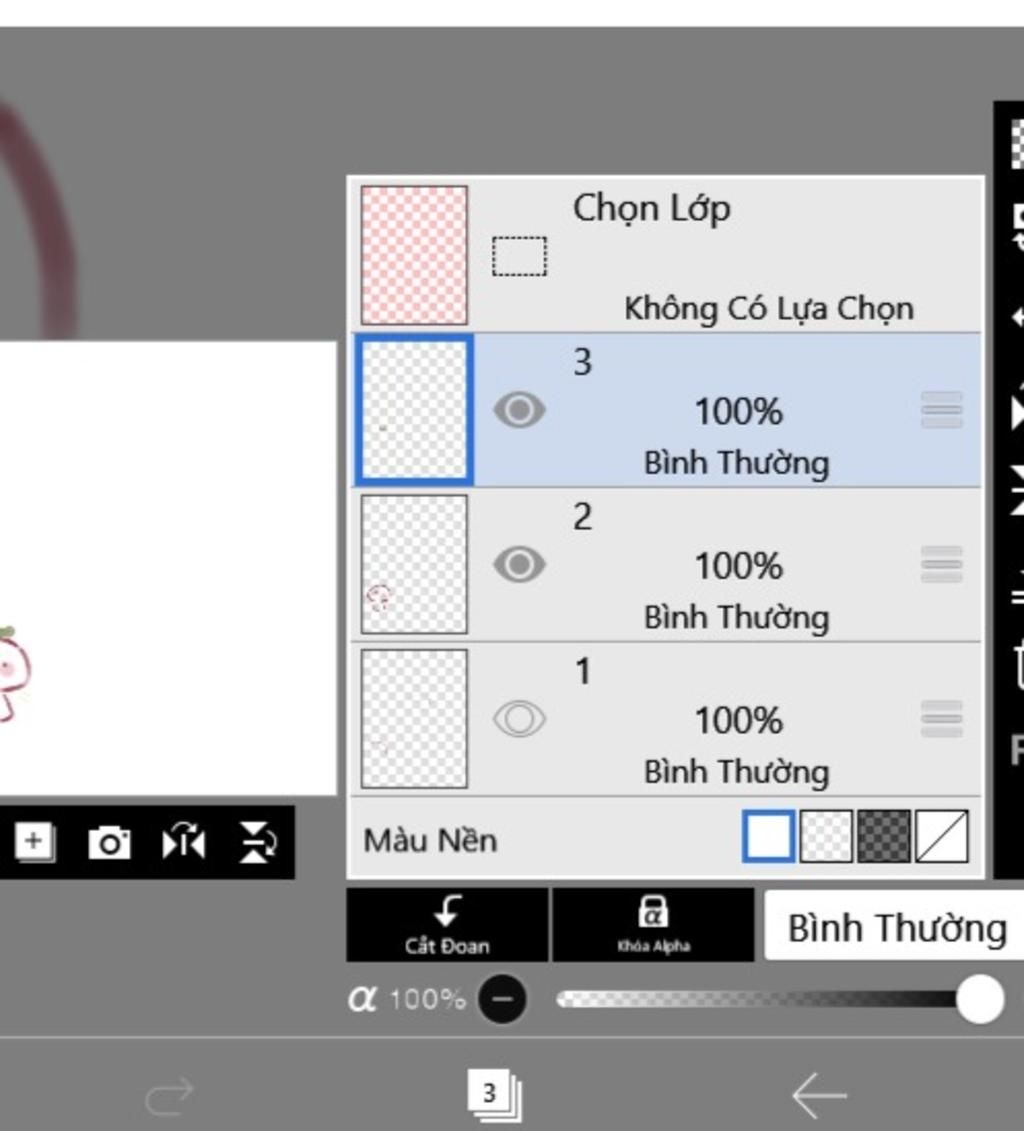This screenshot has height=1131, width=1024.
Task: Grab the reorder handle of layer 1
Action: tap(942, 719)
